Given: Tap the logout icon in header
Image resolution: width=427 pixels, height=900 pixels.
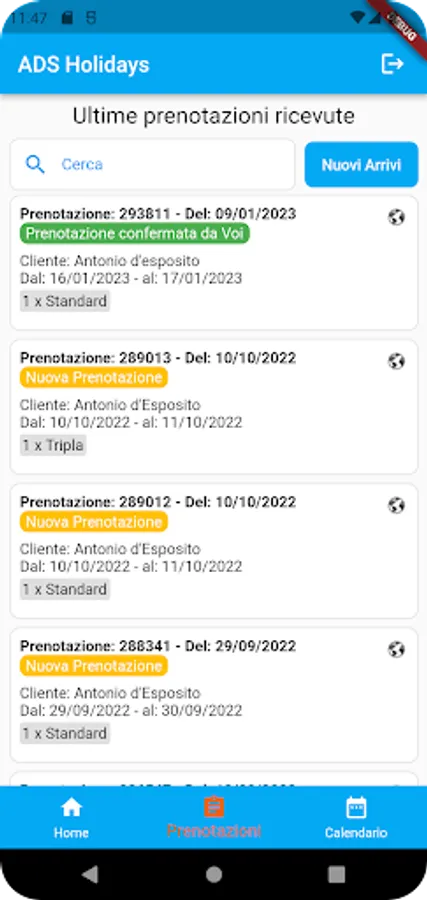Looking at the screenshot, I should click(x=393, y=64).
